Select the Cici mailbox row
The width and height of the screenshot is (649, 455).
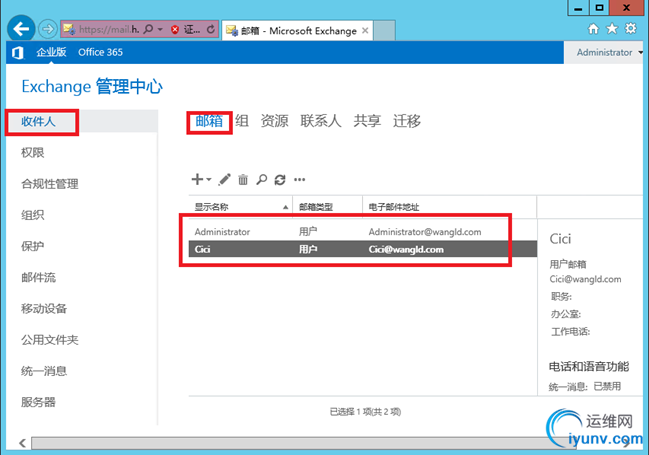(x=363, y=249)
